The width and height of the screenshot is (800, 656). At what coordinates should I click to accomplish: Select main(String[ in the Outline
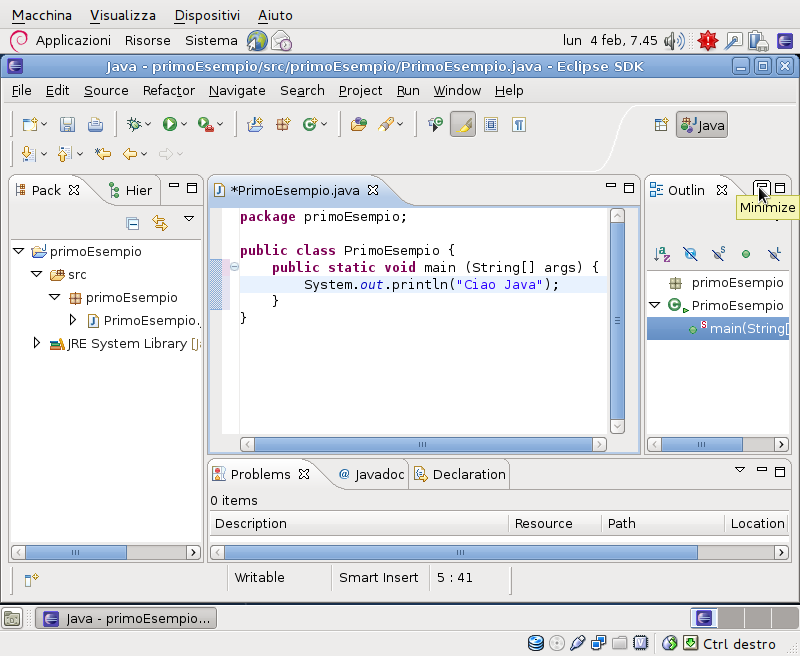point(718,328)
